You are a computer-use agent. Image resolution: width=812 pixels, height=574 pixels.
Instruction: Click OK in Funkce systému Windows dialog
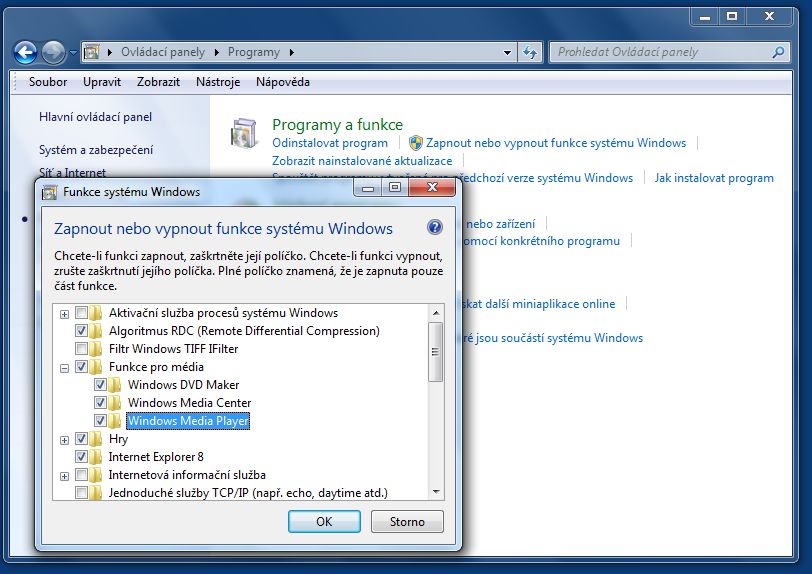coord(324,521)
